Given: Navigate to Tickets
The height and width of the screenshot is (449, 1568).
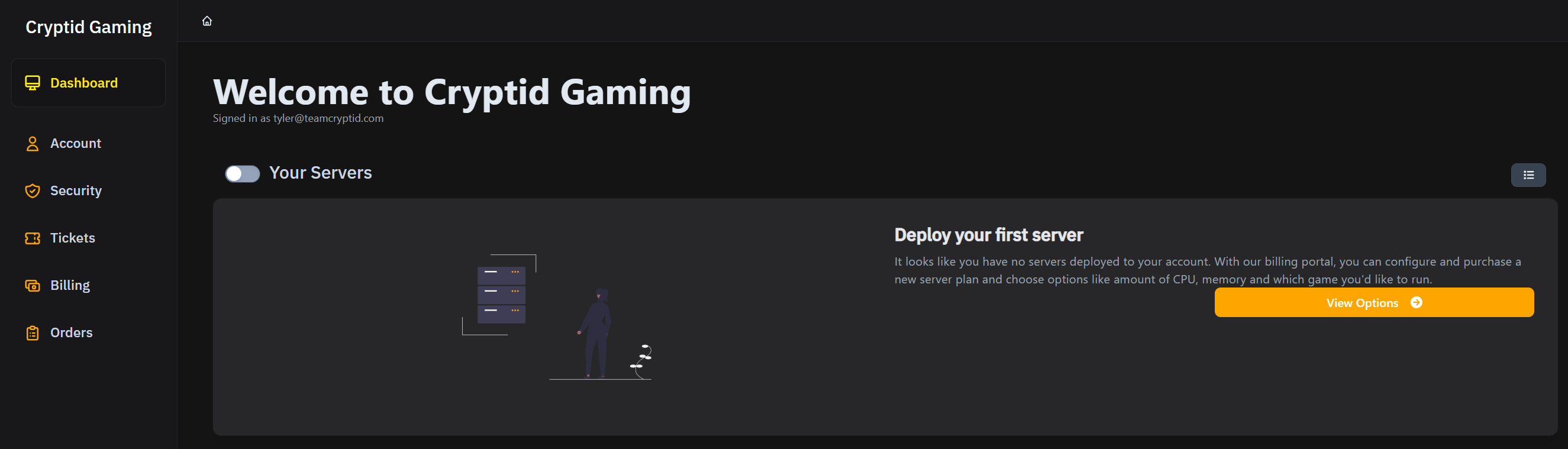Looking at the screenshot, I should pos(88,238).
